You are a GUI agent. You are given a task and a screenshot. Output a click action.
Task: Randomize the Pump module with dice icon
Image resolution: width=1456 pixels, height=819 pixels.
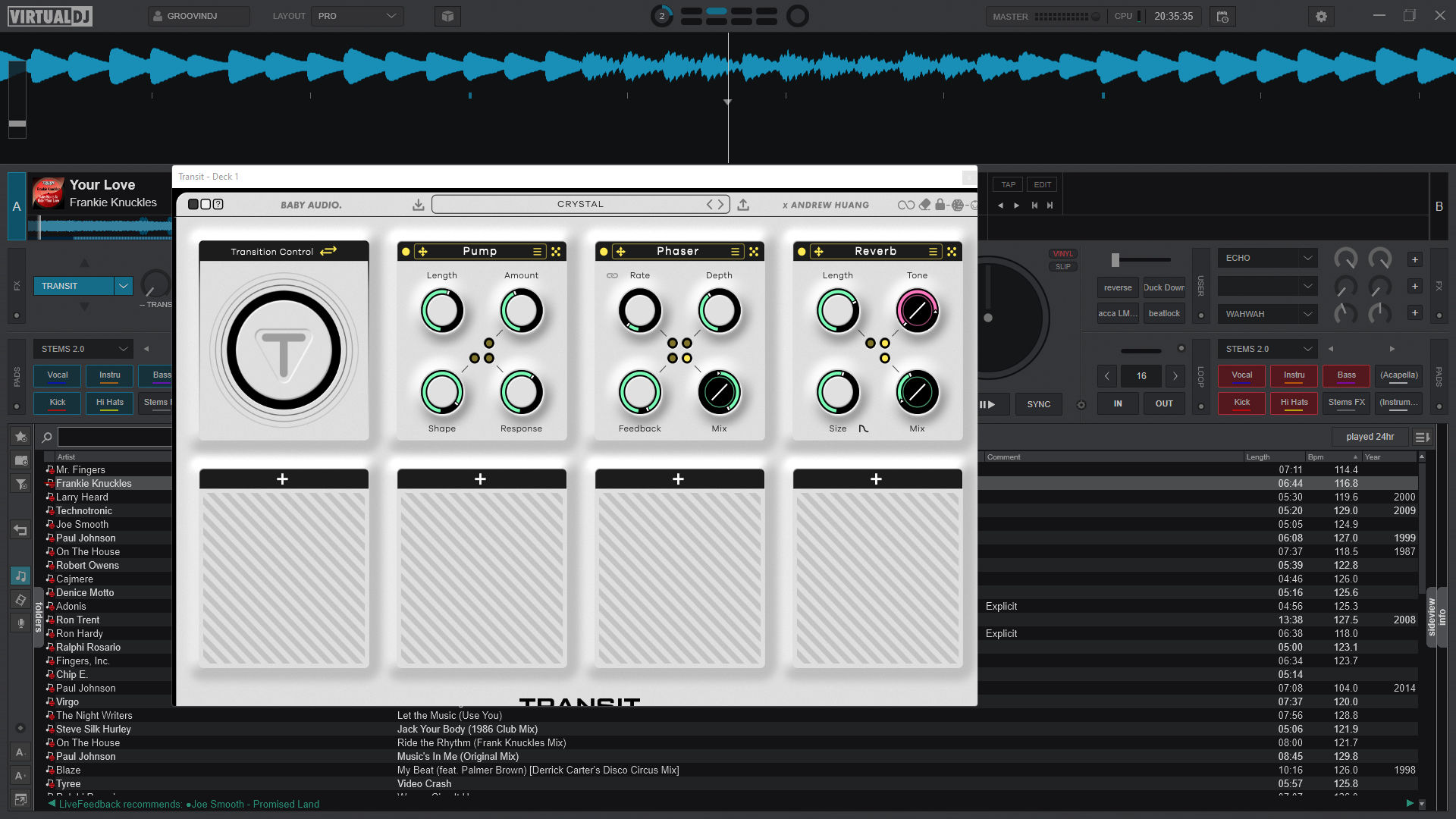556,252
